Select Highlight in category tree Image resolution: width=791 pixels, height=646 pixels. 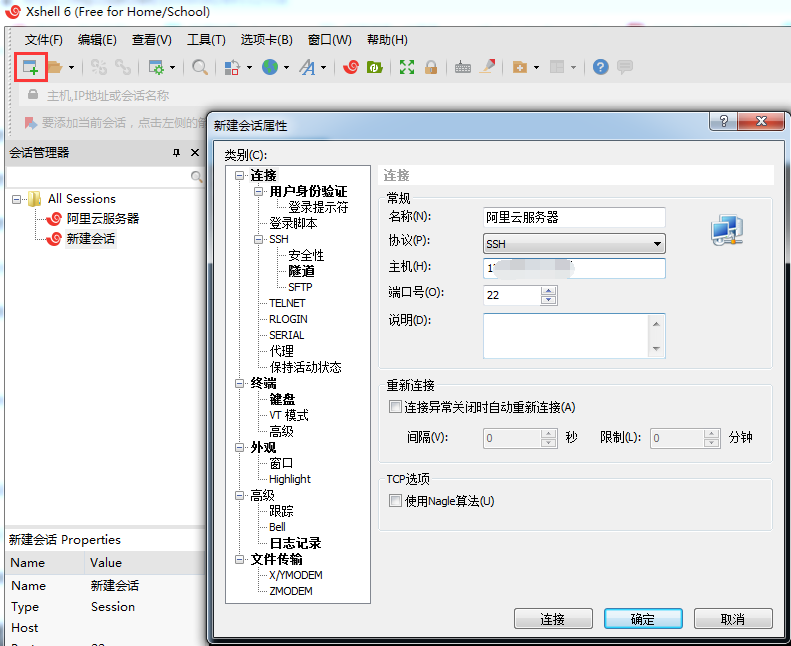coord(290,479)
